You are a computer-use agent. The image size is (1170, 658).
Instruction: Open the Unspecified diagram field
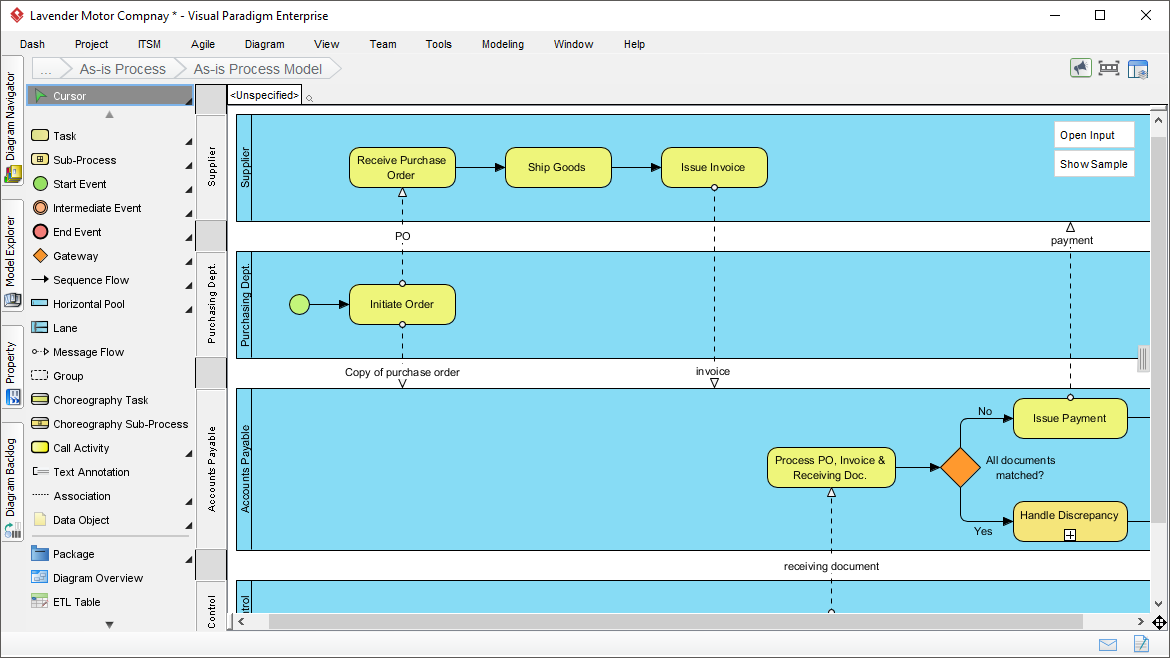pyautogui.click(x=264, y=95)
